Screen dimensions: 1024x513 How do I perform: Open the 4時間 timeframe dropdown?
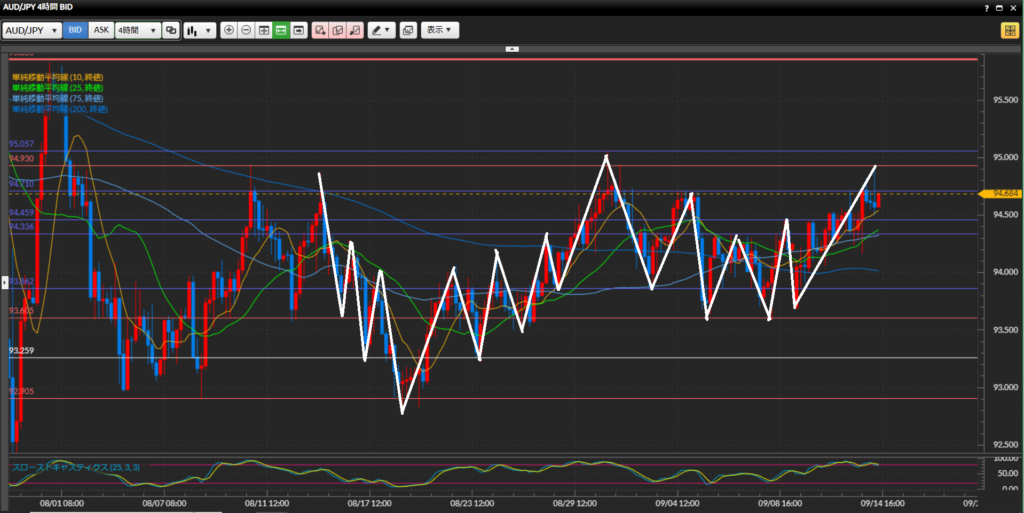138,30
